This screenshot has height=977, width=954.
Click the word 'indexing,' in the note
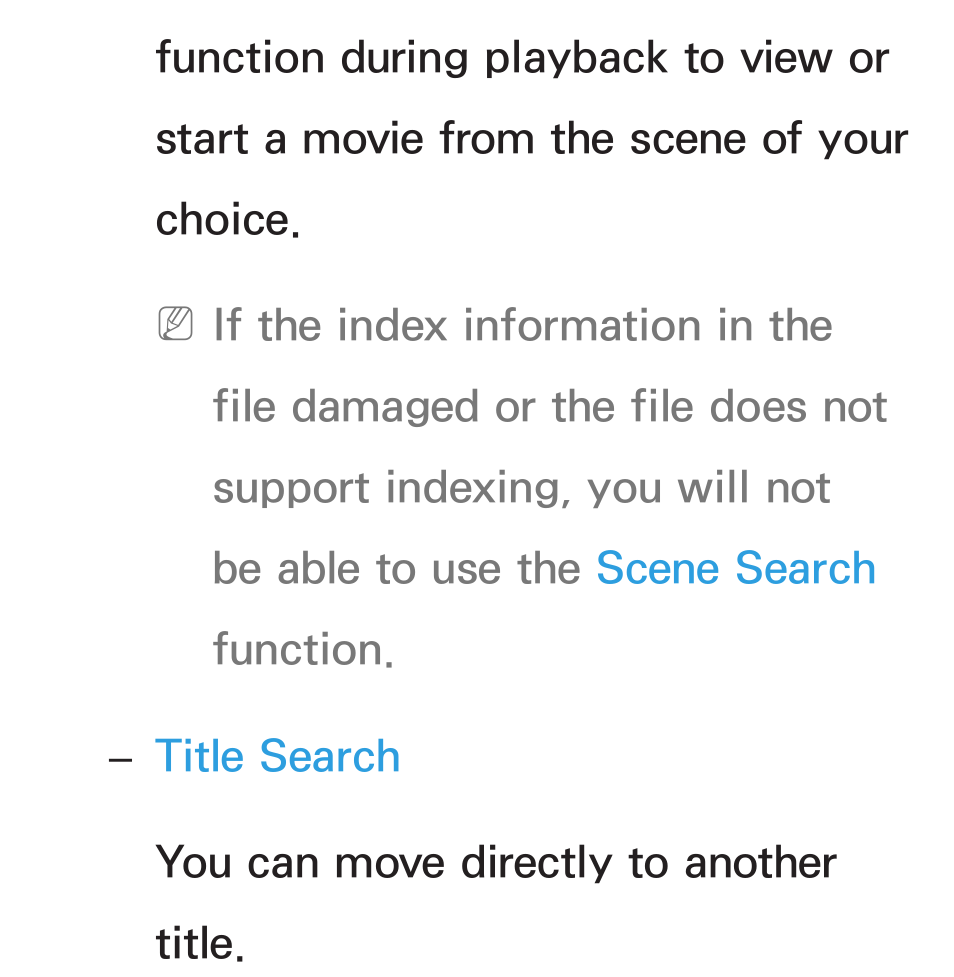coord(479,490)
